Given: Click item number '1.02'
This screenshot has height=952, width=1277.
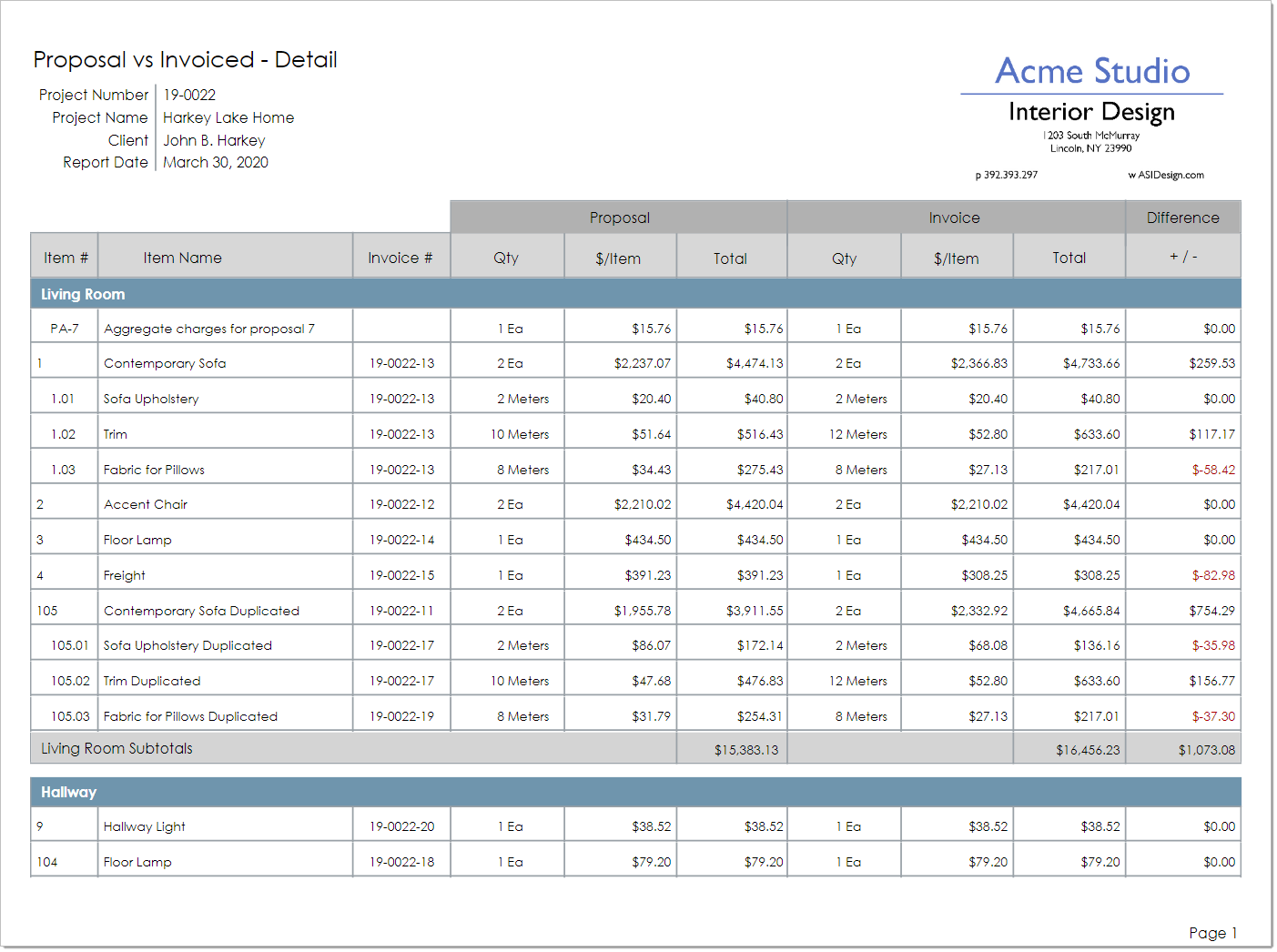Looking at the screenshot, I should (x=64, y=434).
